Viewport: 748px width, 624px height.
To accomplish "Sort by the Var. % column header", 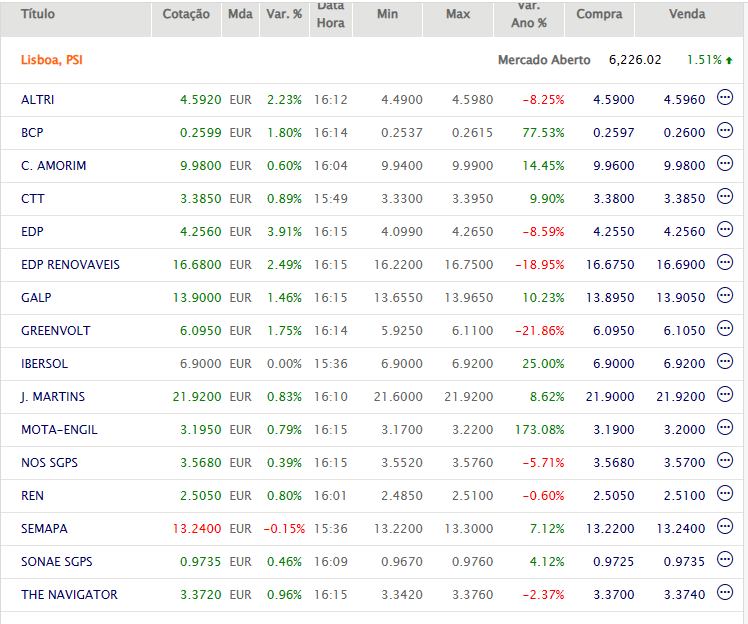I will click(x=284, y=14).
